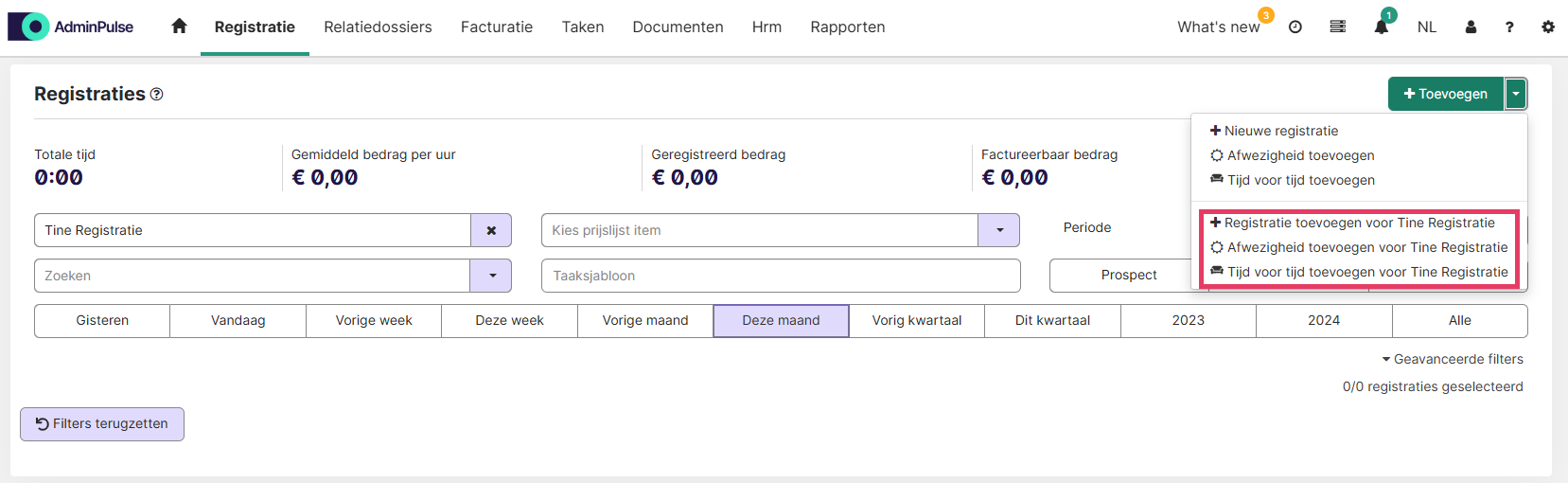The width and height of the screenshot is (1568, 483).
Task: Select period Deze maand
Action: pos(781,320)
